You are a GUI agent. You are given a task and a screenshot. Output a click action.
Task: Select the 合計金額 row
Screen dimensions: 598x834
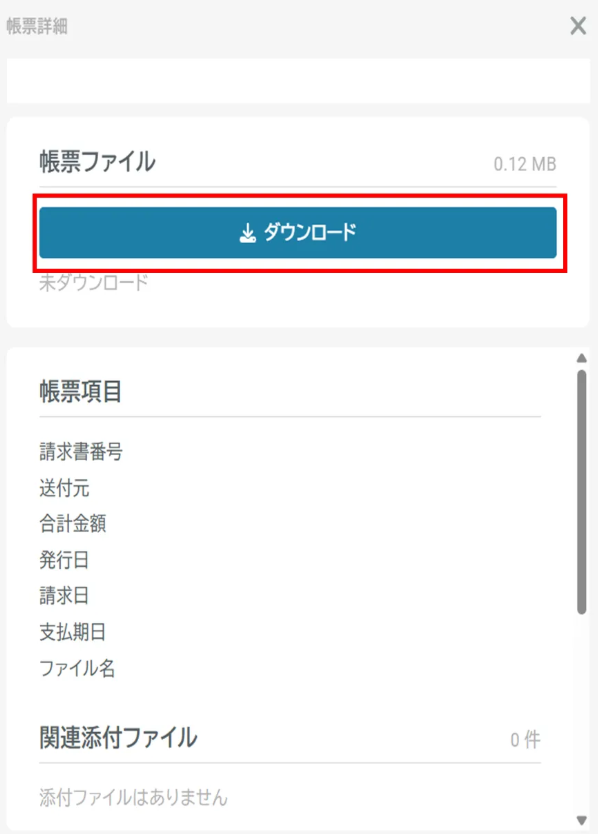[290, 523]
